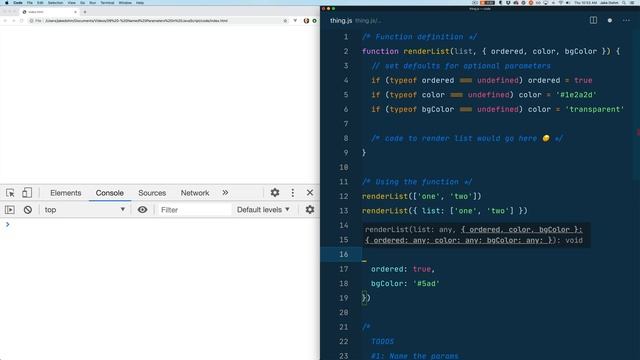This screenshot has height=360, width=640.
Task: Open the Apple menu
Action: (7, 3)
